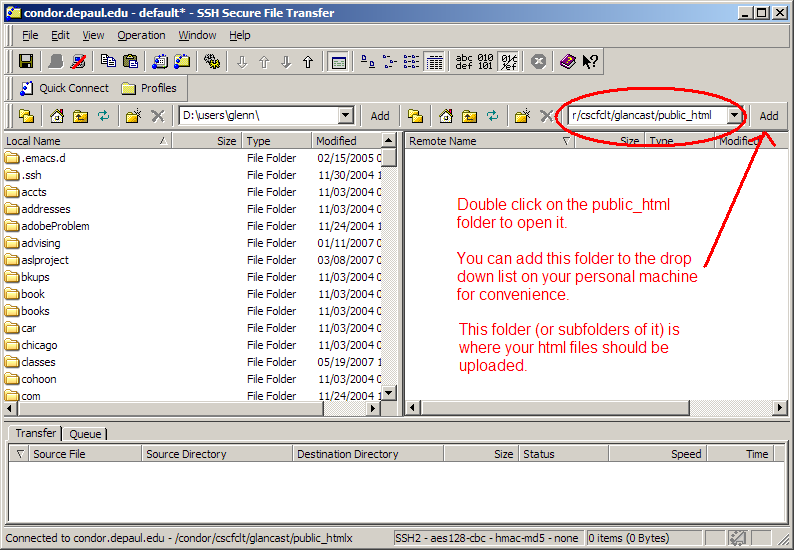794x550 pixels.
Task: Click Destination Directory column header
Action: click(368, 454)
